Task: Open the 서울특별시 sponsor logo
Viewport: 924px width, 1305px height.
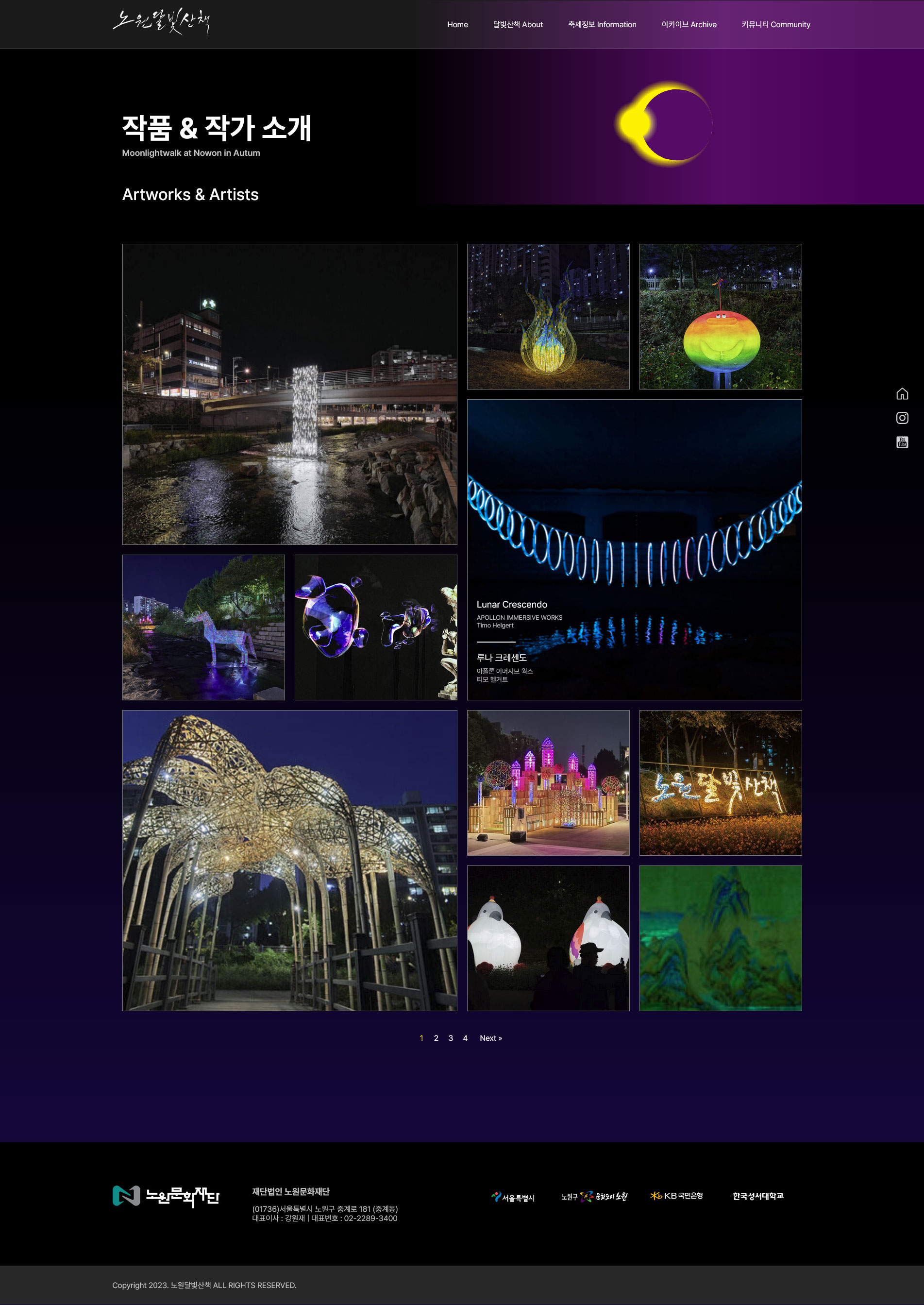Action: [513, 1197]
